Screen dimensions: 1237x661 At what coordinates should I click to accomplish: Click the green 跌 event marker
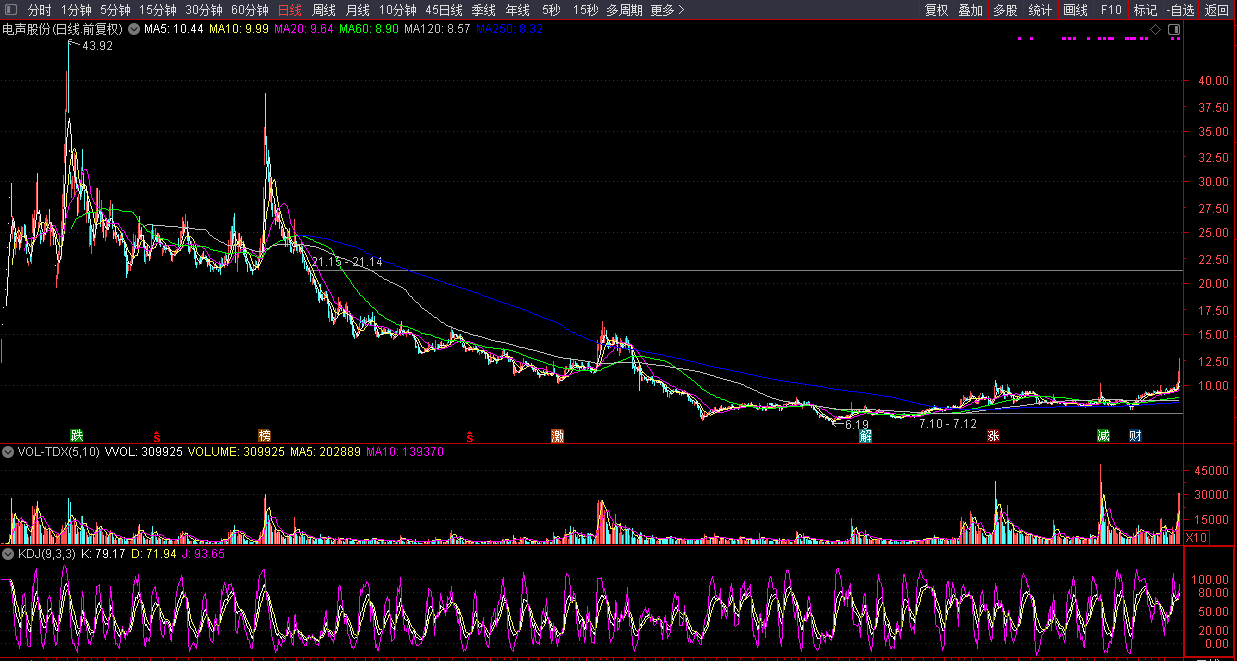pos(77,435)
